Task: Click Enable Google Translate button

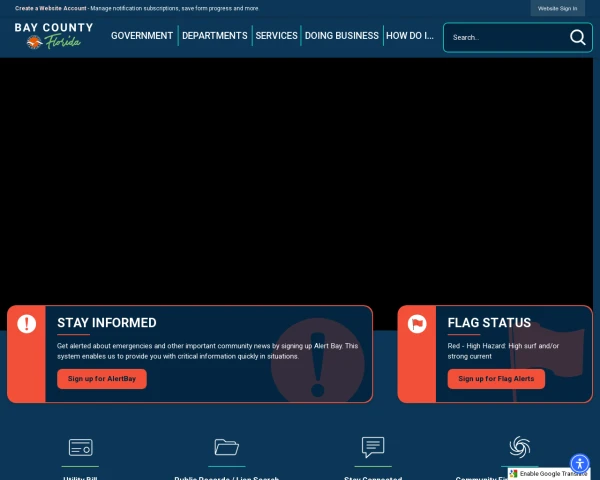Action: point(549,473)
